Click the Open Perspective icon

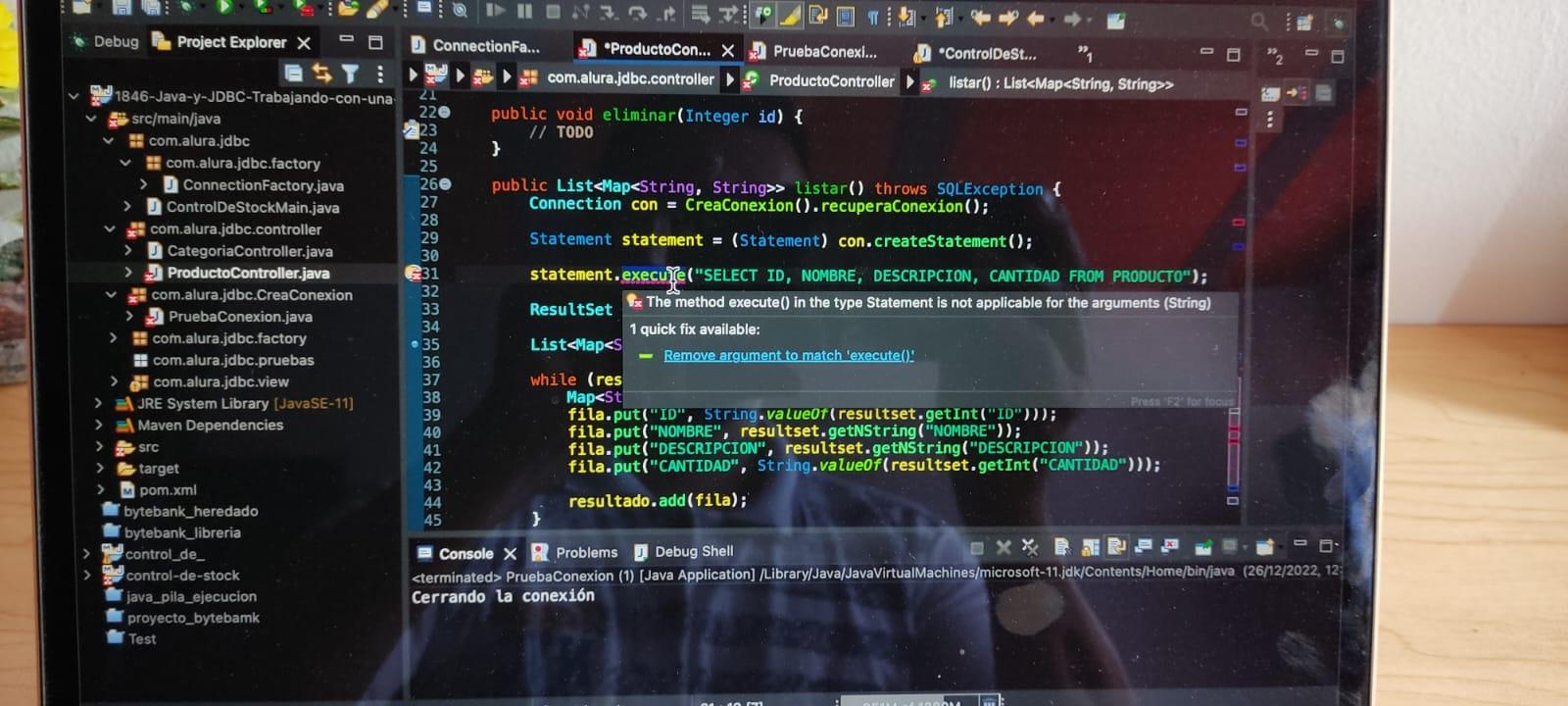click(x=1304, y=22)
